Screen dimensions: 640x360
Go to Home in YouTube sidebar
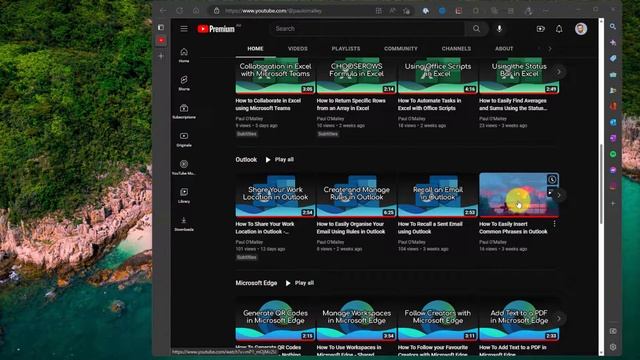pos(184,55)
